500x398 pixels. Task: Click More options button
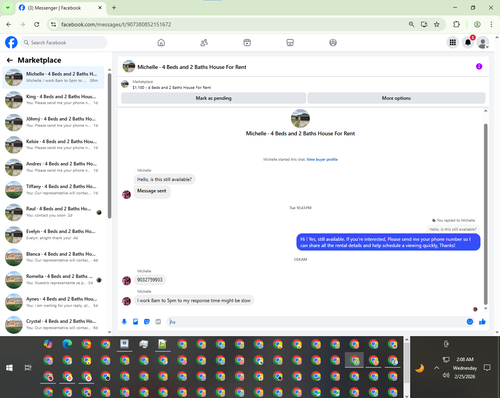[x=396, y=98]
